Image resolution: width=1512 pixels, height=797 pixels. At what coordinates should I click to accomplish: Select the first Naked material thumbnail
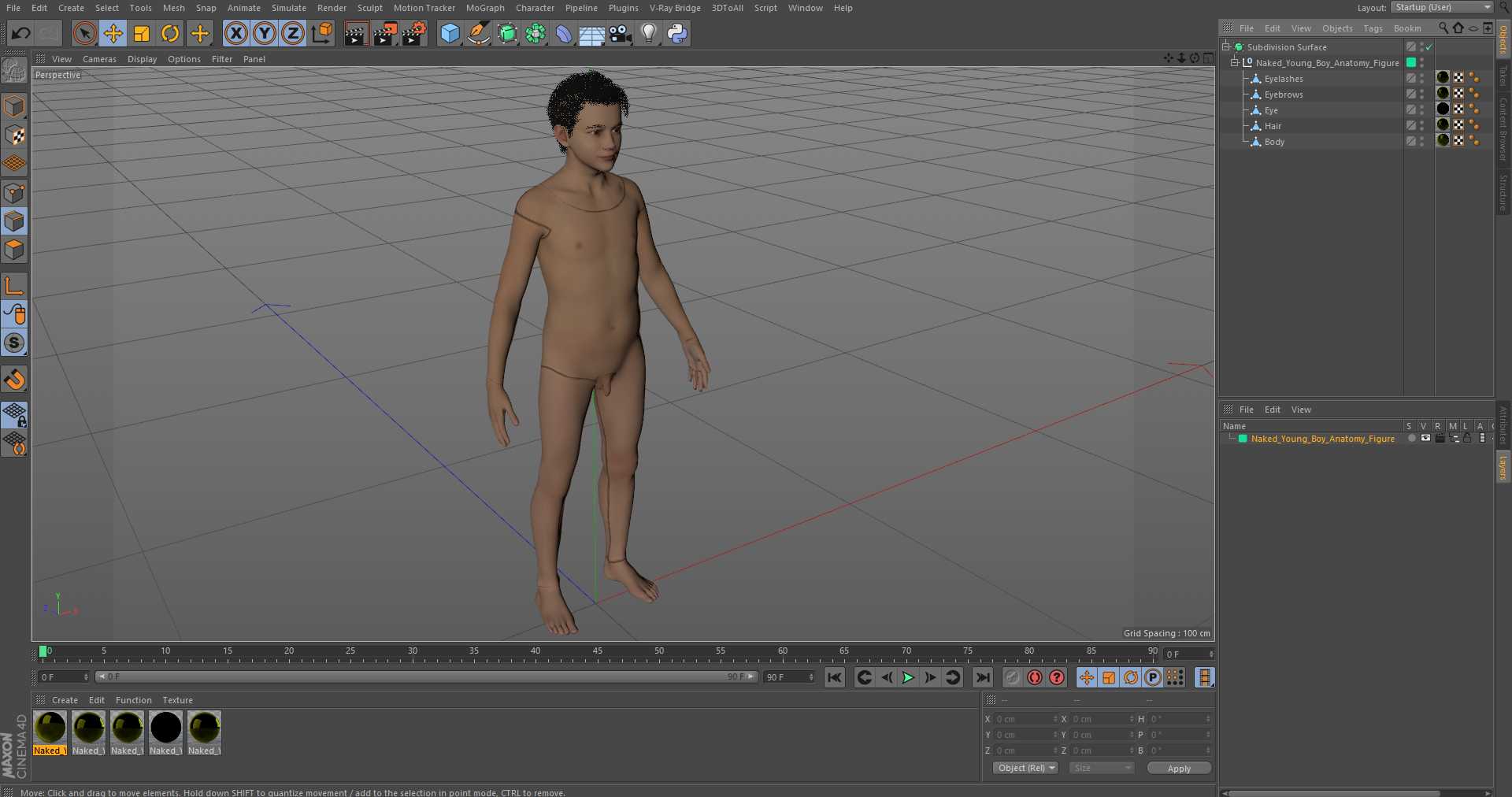point(50,728)
